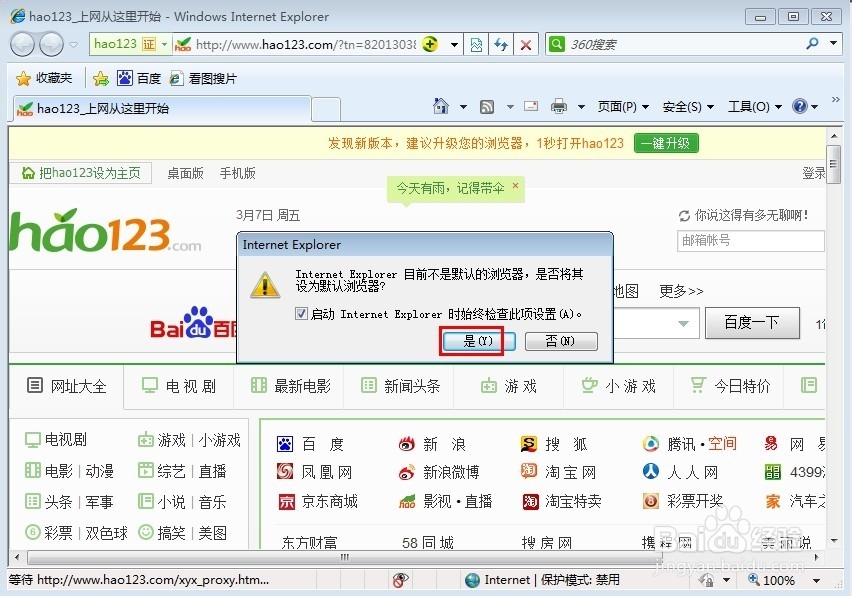This screenshot has height=596, width=852.
Task: Open the RSS feed icon
Action: (485, 105)
